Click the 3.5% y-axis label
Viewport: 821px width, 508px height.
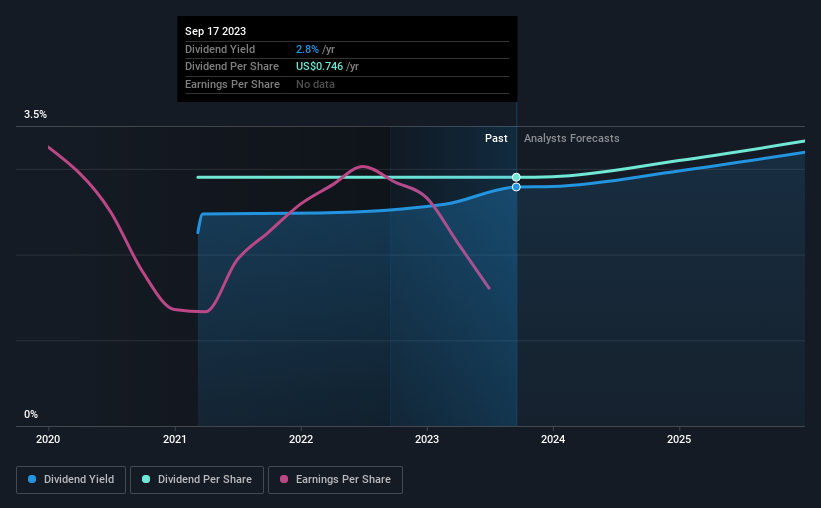pyautogui.click(x=35, y=114)
